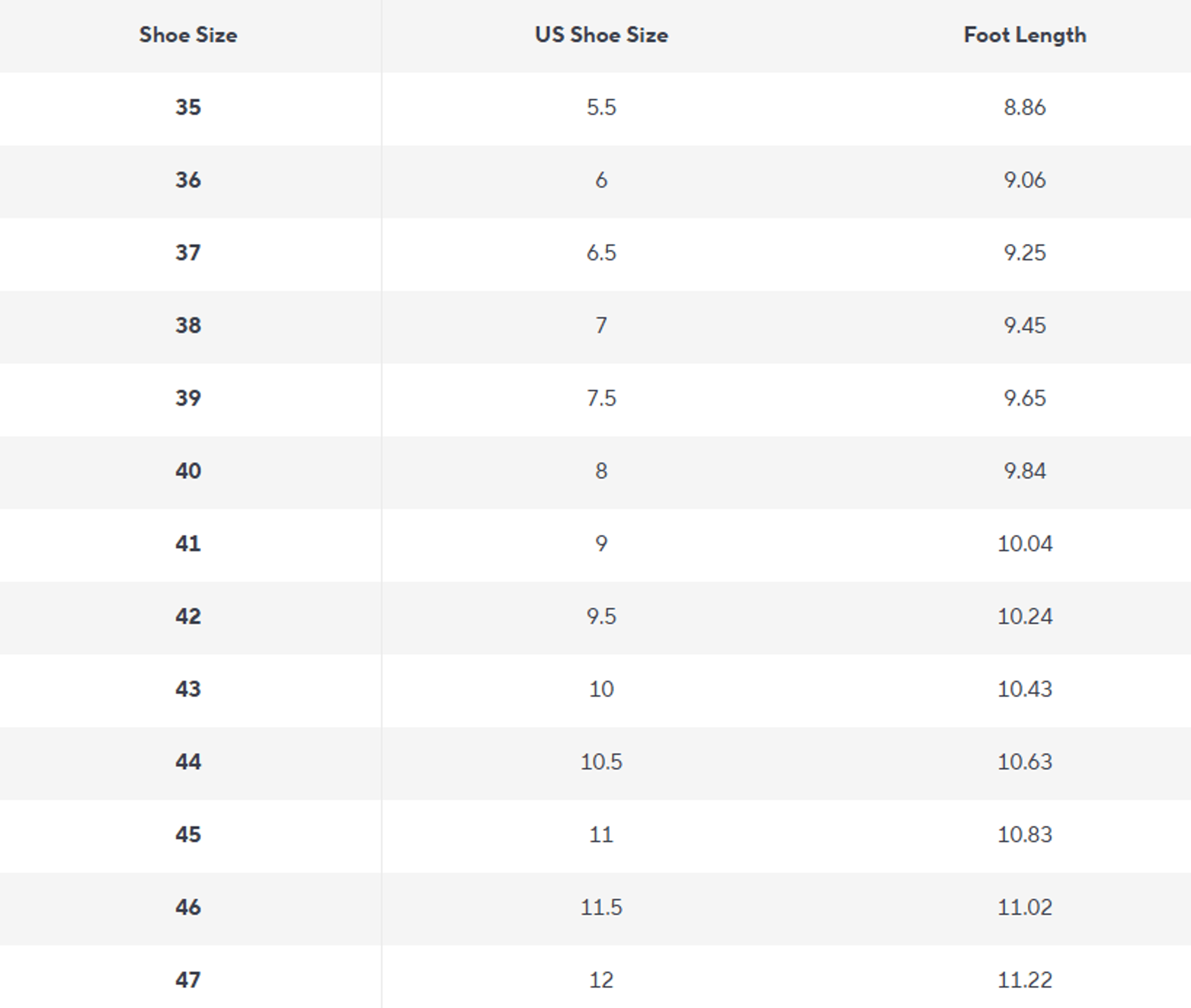This screenshot has width=1191, height=1008.
Task: Click foot length 8.86 value
Action: click(1025, 107)
